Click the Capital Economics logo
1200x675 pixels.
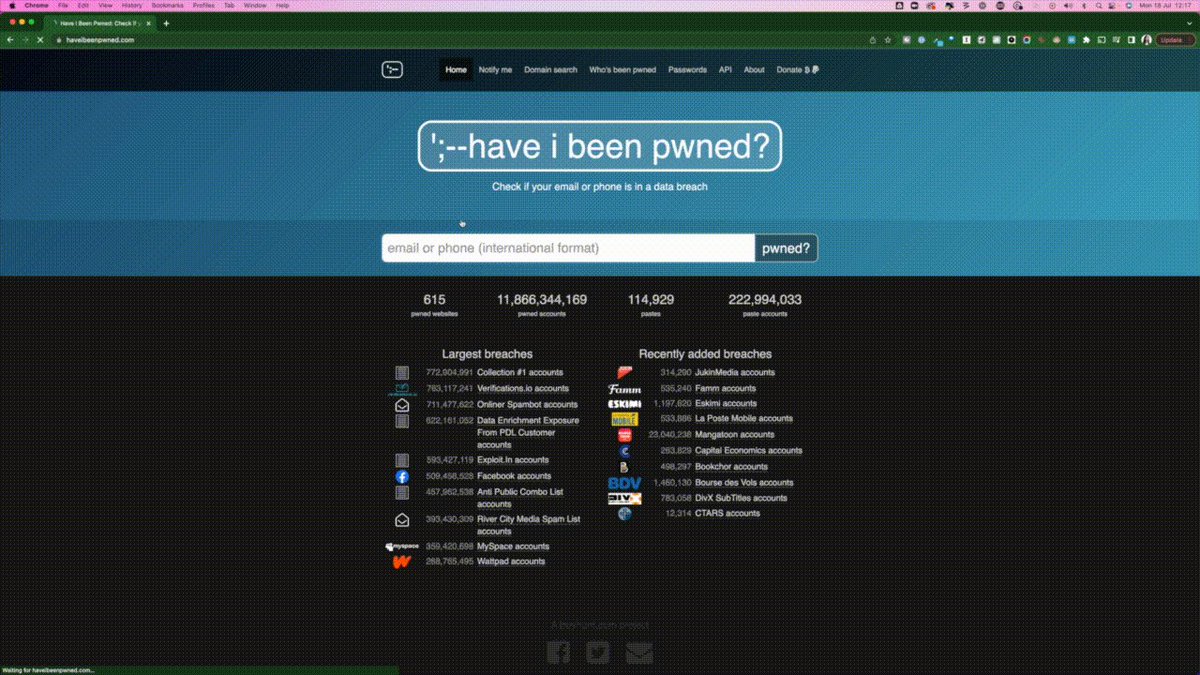point(625,451)
